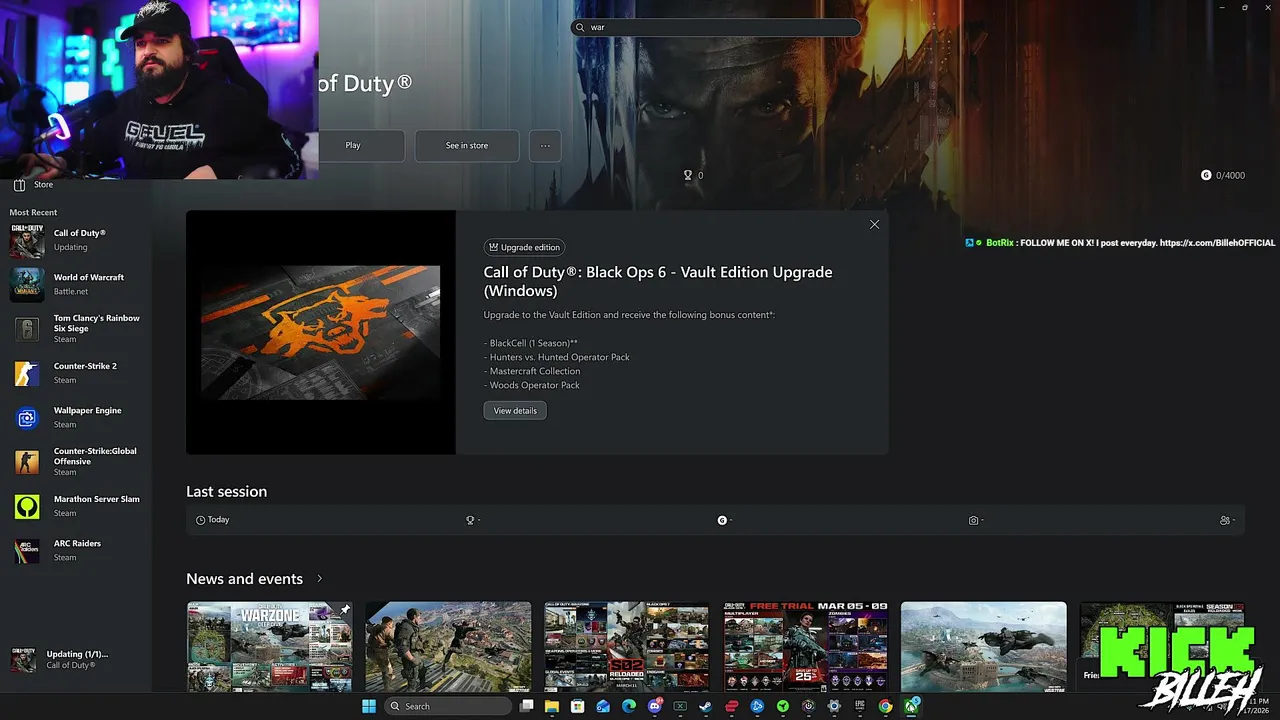Click the News and events heading

coord(244,579)
